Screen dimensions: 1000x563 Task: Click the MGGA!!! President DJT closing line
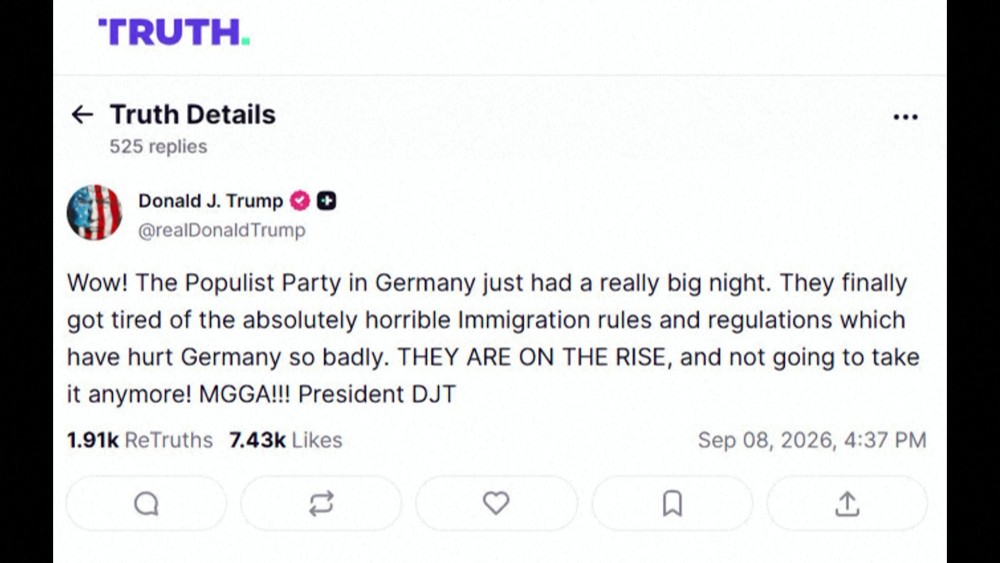(x=327, y=394)
